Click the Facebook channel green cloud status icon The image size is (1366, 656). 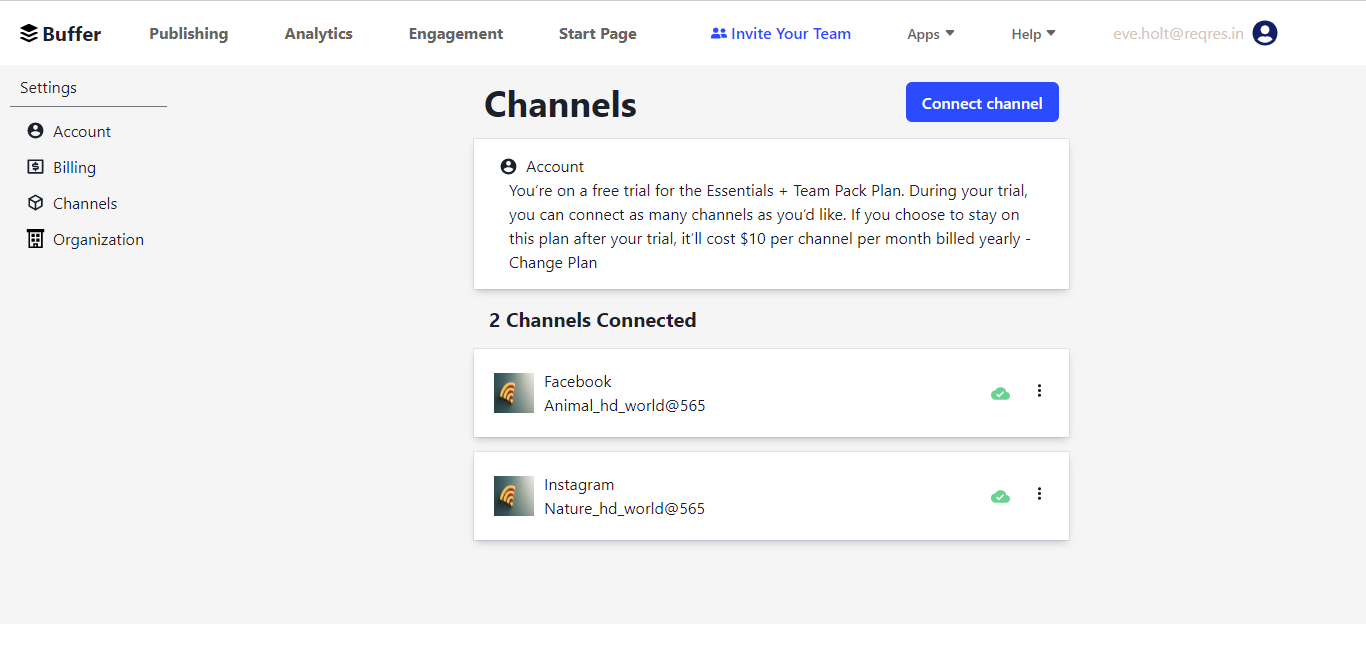[x=1000, y=394]
